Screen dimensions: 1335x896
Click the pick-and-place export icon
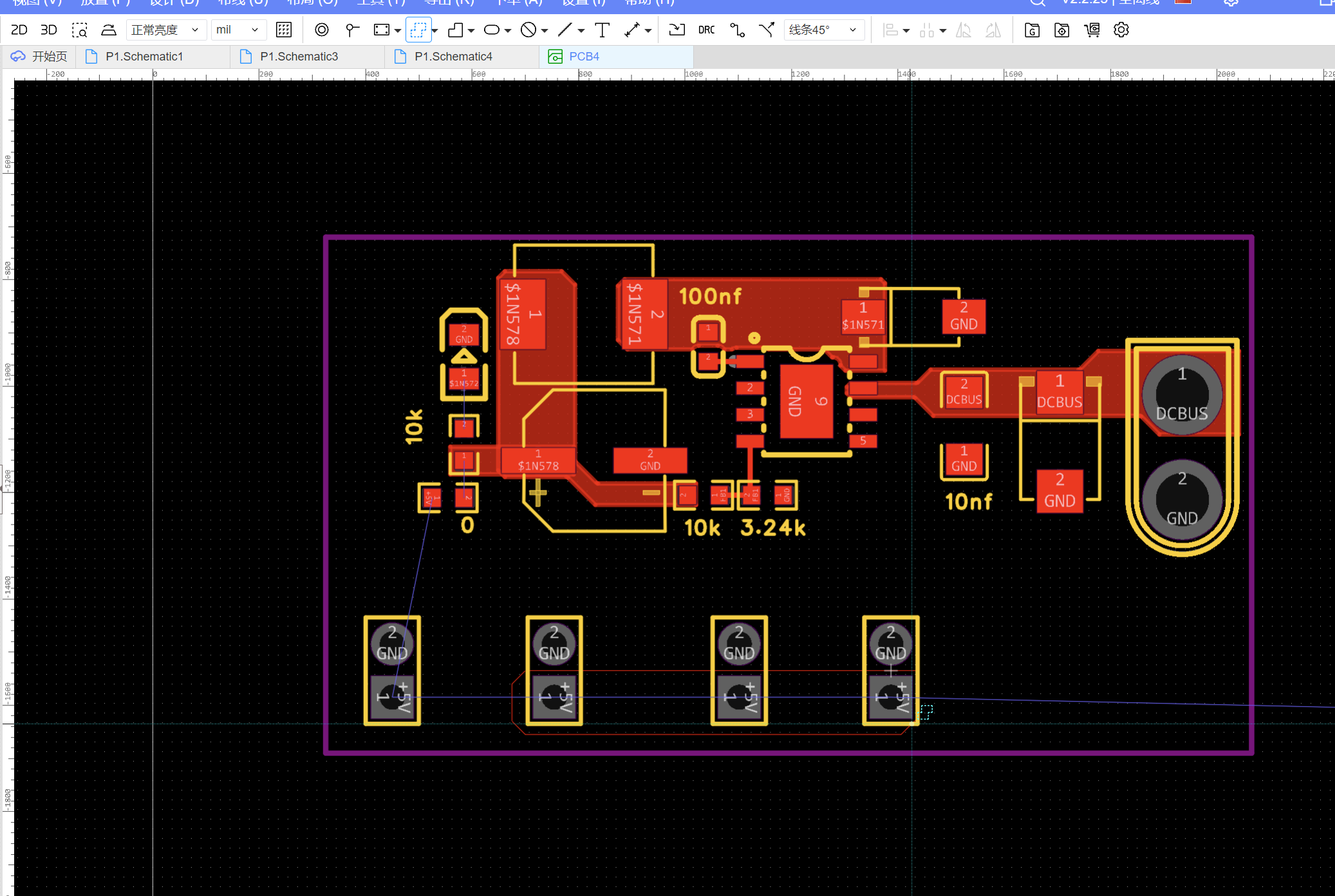(1062, 30)
